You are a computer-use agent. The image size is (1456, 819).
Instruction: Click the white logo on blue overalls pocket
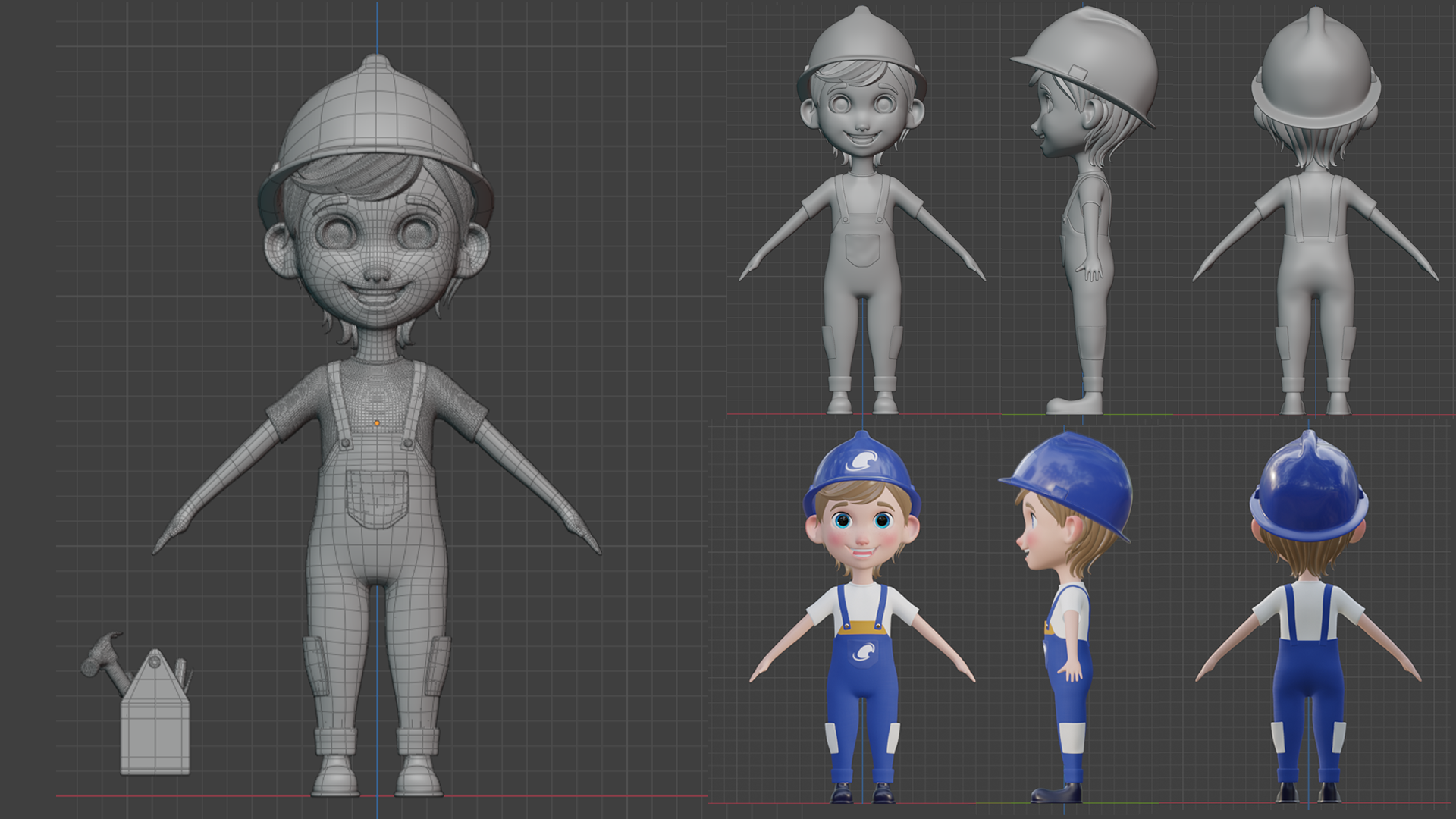863,651
